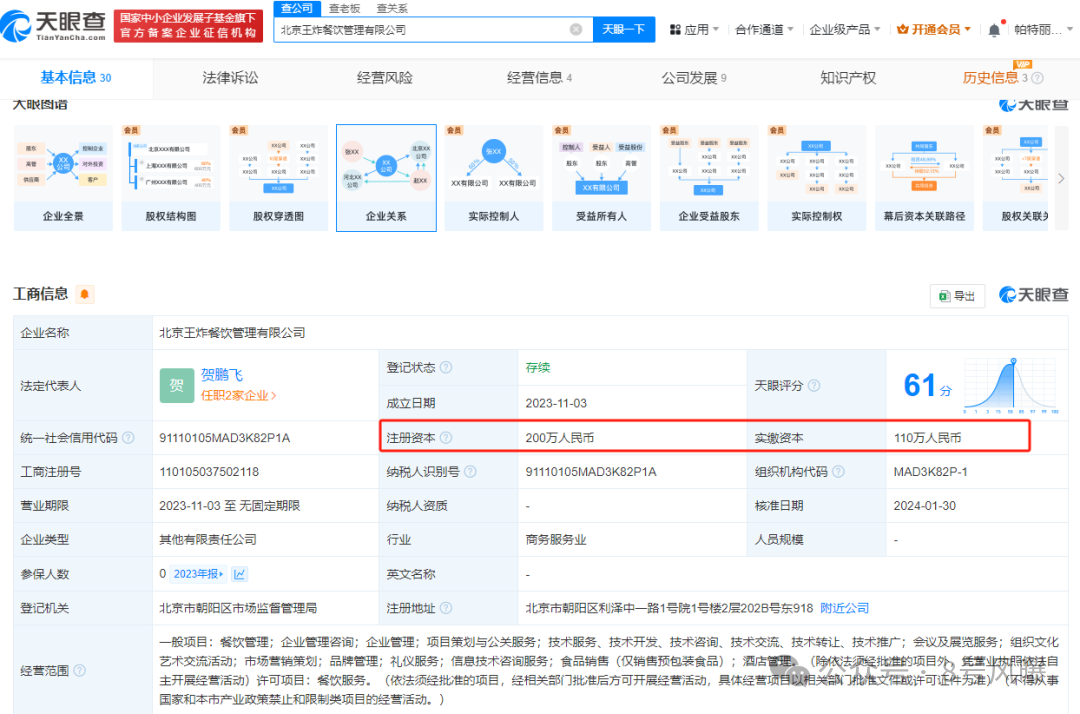Expand the 2023年报 selector
Image resolution: width=1080 pixels, height=714 pixels.
pyautogui.click(x=199, y=574)
